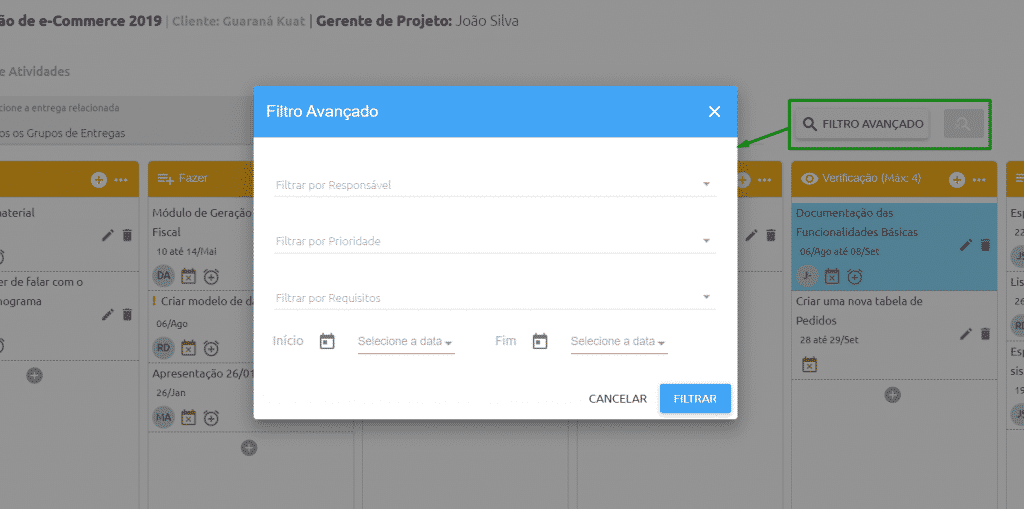The image size is (1024, 509).
Task: Click the FILTRO AVANÇADO button
Action: 862,124
